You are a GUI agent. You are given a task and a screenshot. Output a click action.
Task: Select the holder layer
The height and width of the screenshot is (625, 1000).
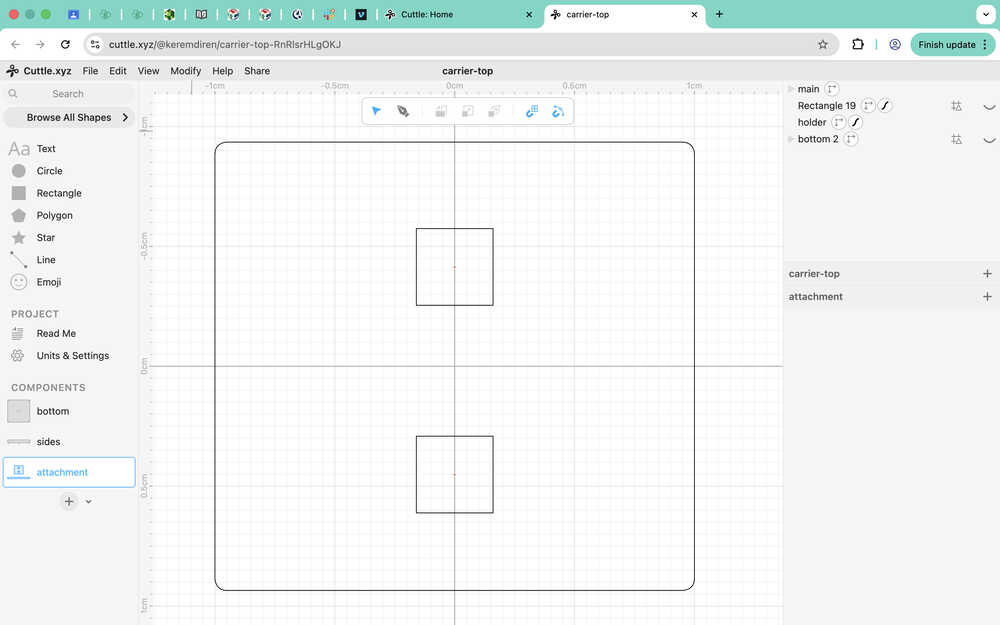812,122
